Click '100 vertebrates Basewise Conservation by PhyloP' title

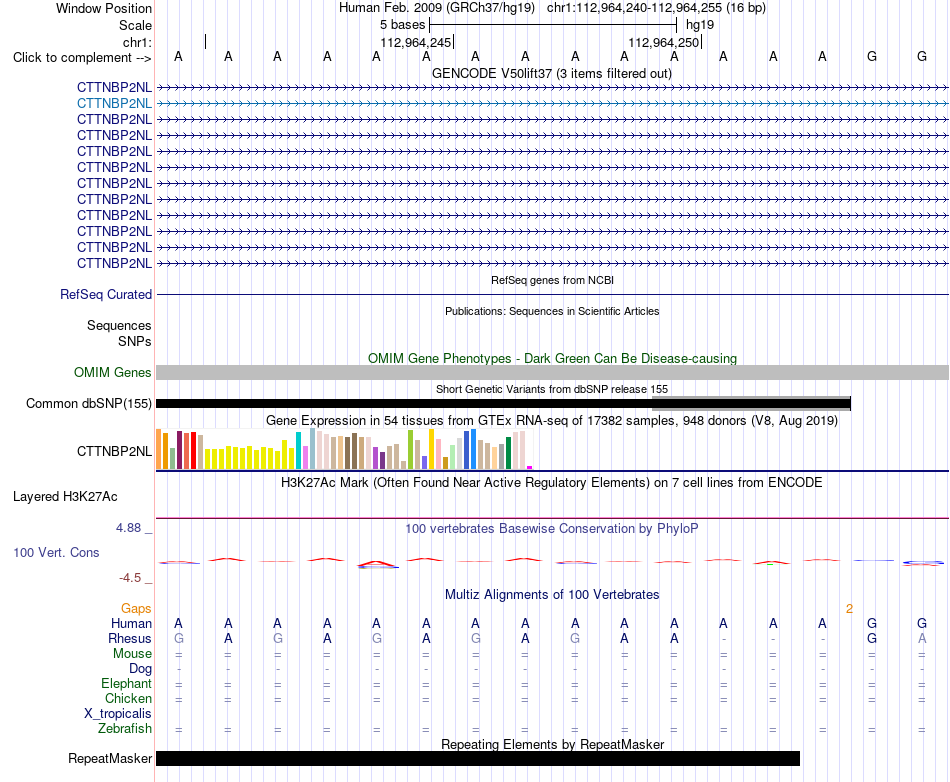click(x=552, y=529)
